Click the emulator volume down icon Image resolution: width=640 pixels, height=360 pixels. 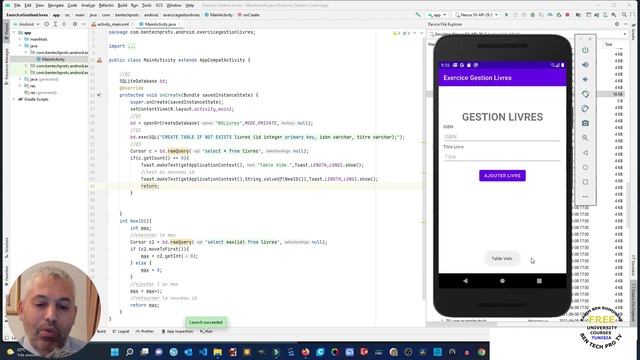coord(585,80)
